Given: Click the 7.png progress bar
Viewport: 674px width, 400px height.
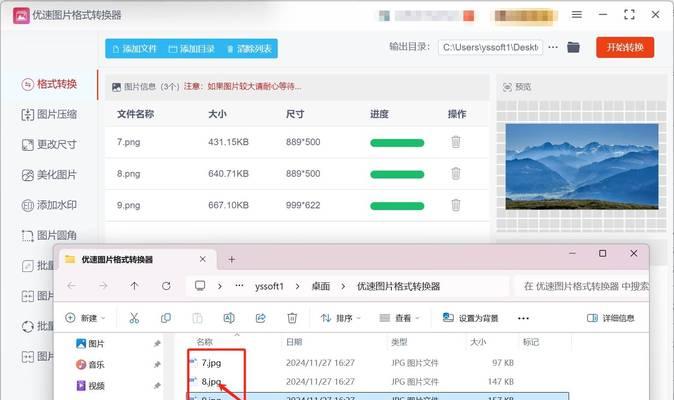Looking at the screenshot, I should (397, 143).
